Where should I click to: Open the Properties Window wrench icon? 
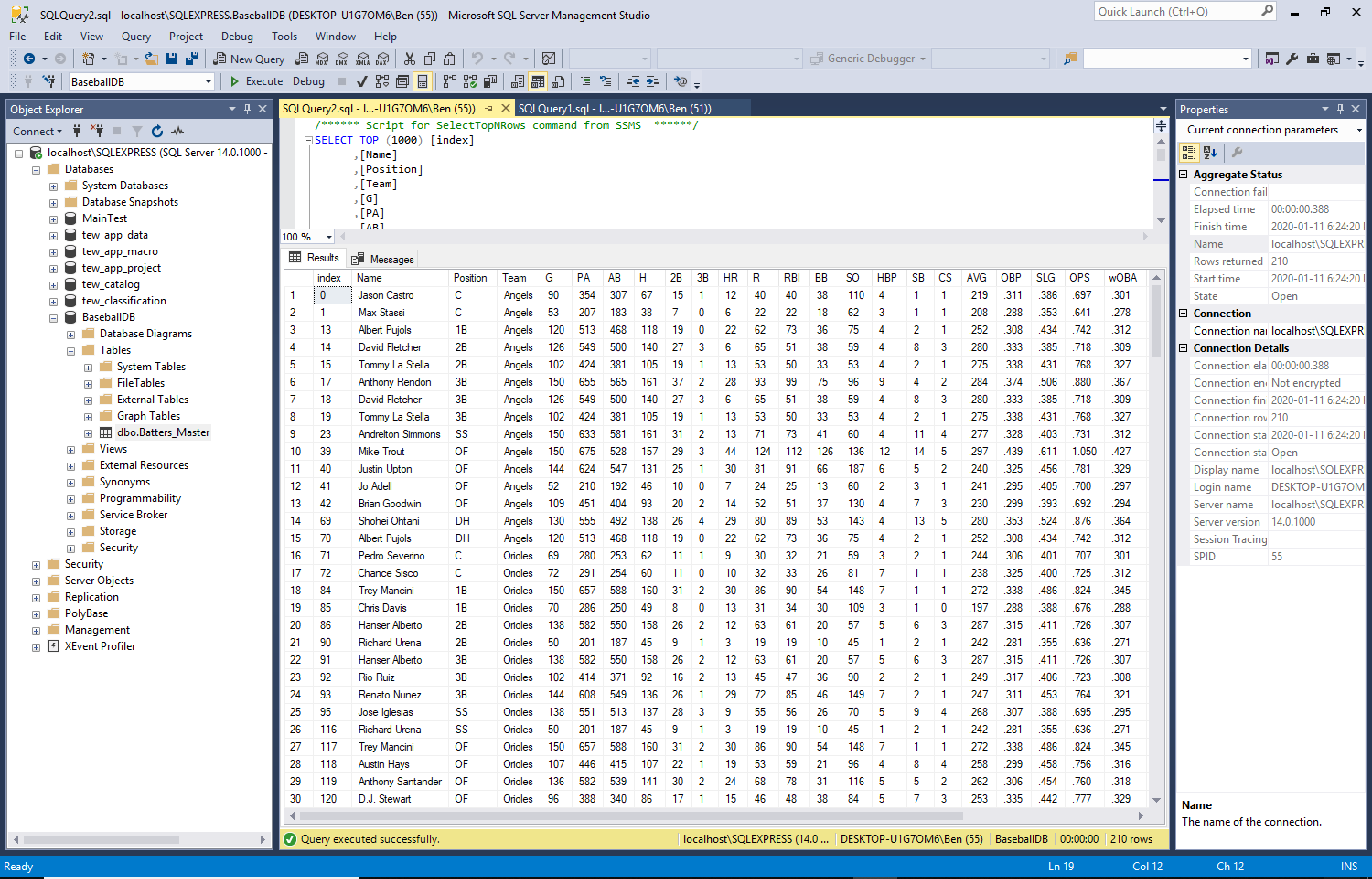point(1292,59)
